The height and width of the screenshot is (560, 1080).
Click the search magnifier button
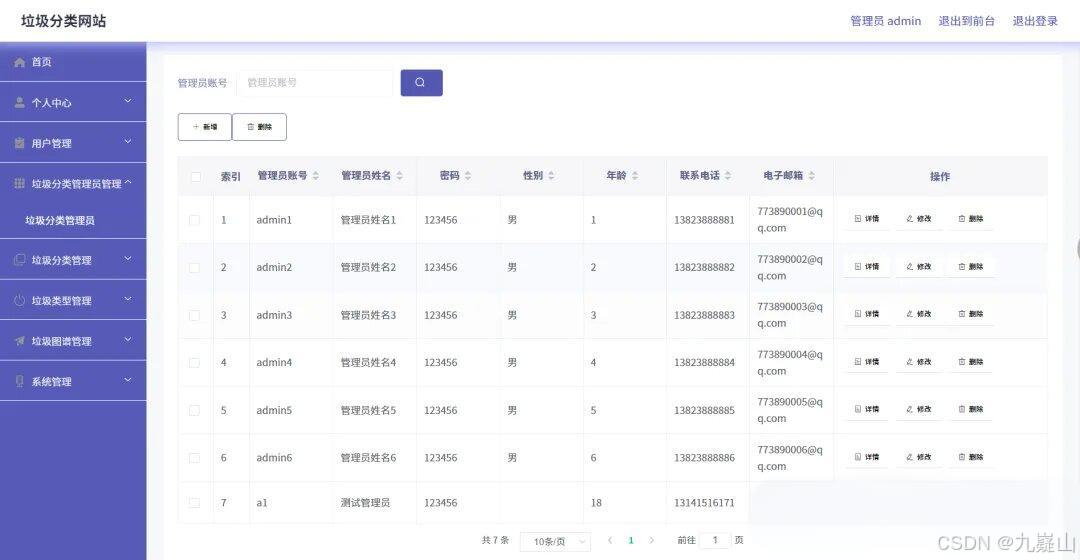pyautogui.click(x=422, y=83)
